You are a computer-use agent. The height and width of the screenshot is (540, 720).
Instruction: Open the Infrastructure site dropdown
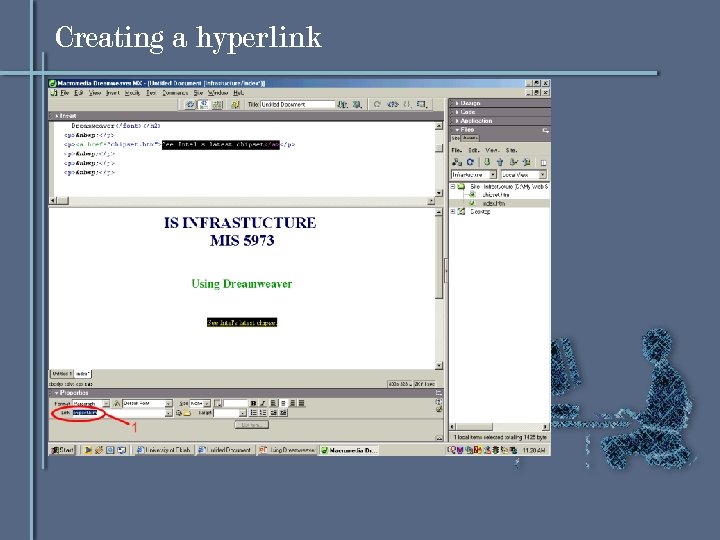click(493, 174)
